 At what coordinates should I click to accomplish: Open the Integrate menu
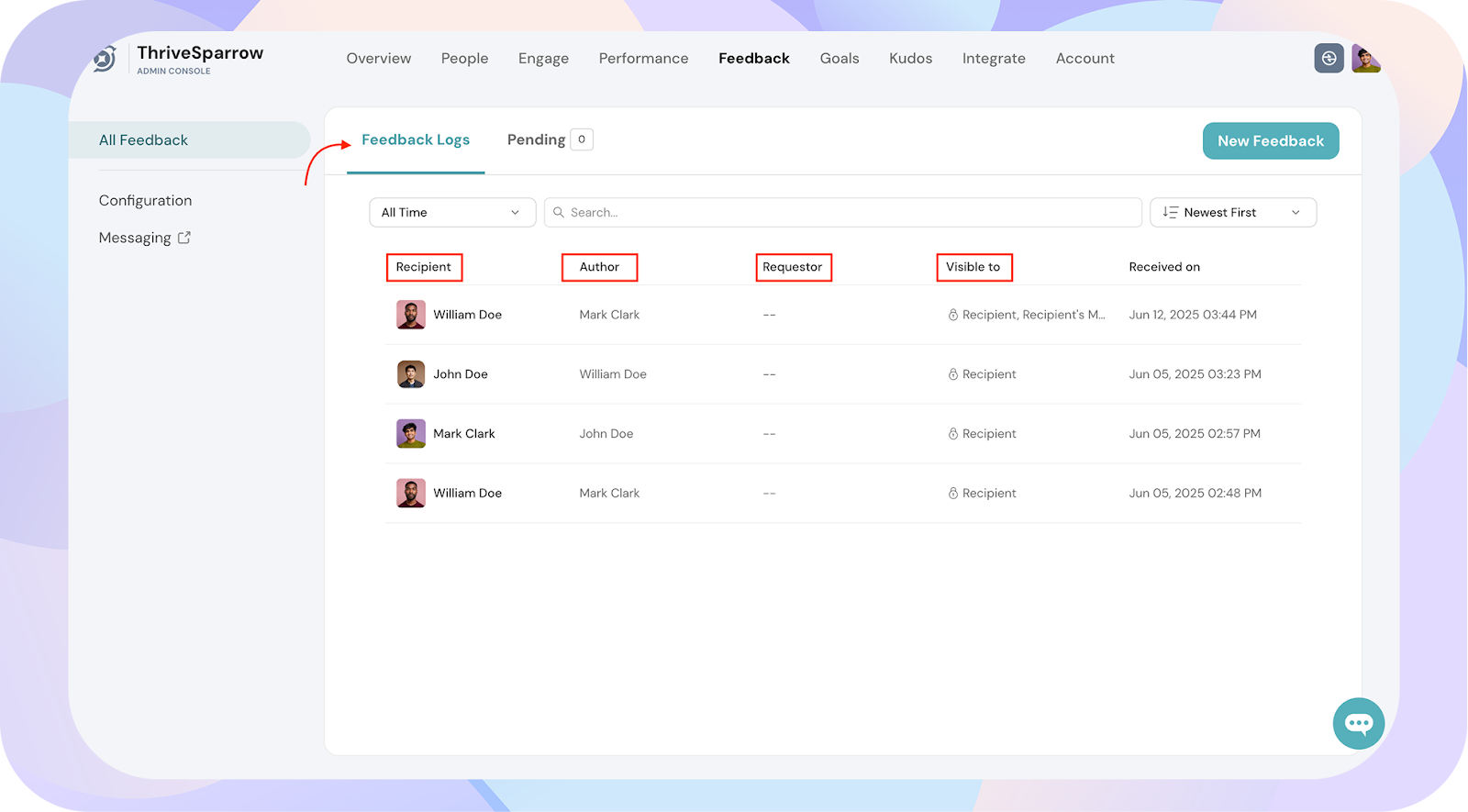994,59
